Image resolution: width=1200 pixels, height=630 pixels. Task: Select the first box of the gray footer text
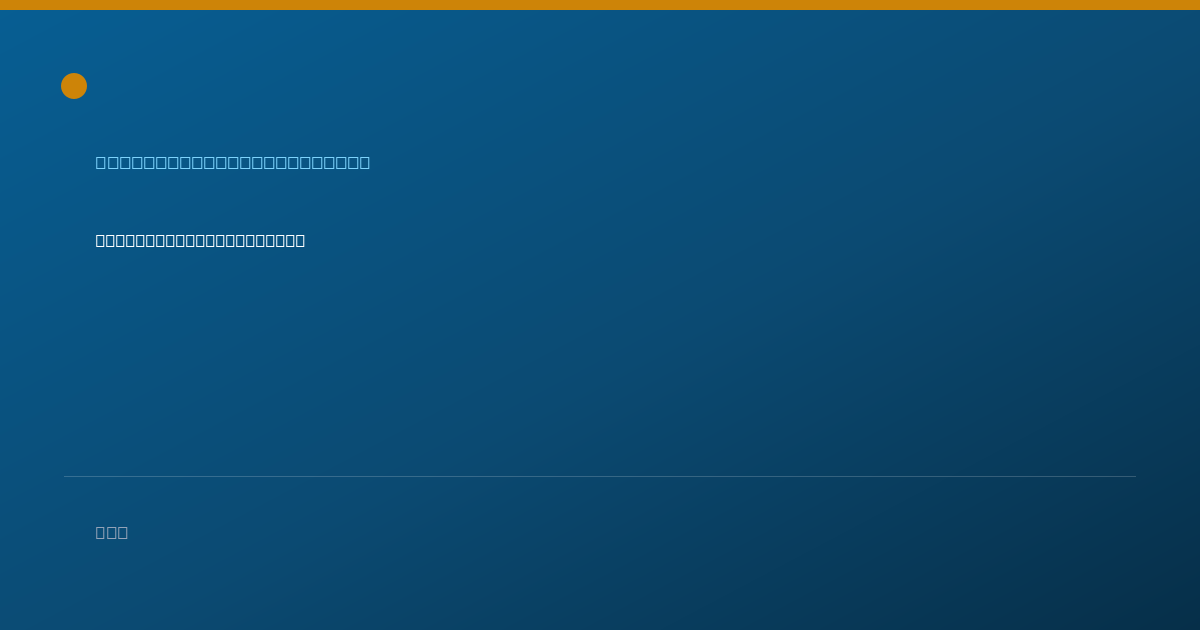(101, 532)
